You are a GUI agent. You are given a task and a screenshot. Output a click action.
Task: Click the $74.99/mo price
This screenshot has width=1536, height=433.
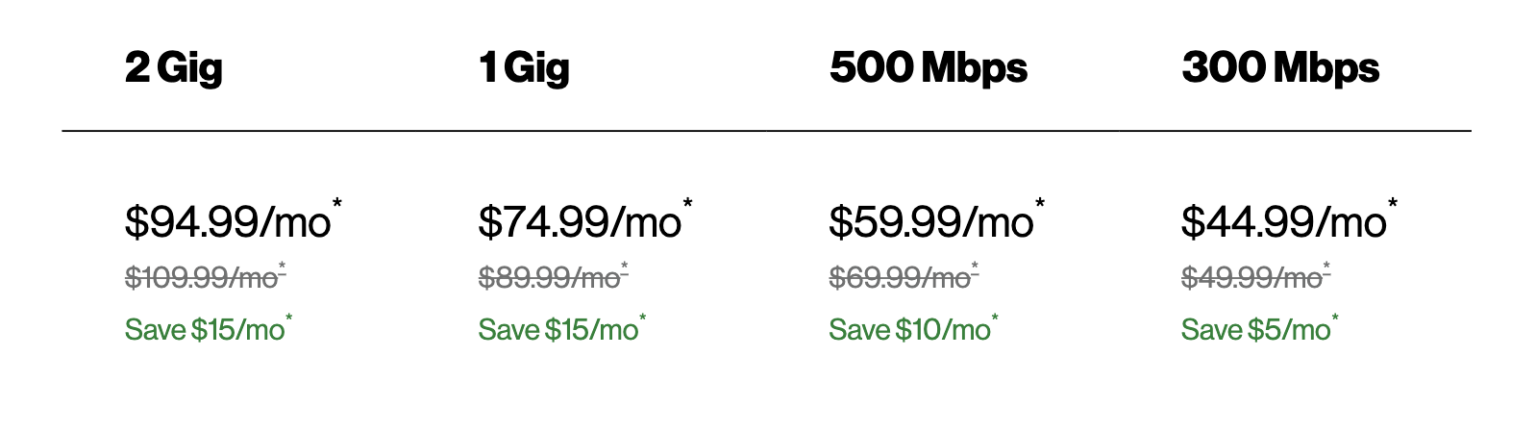[x=579, y=224]
